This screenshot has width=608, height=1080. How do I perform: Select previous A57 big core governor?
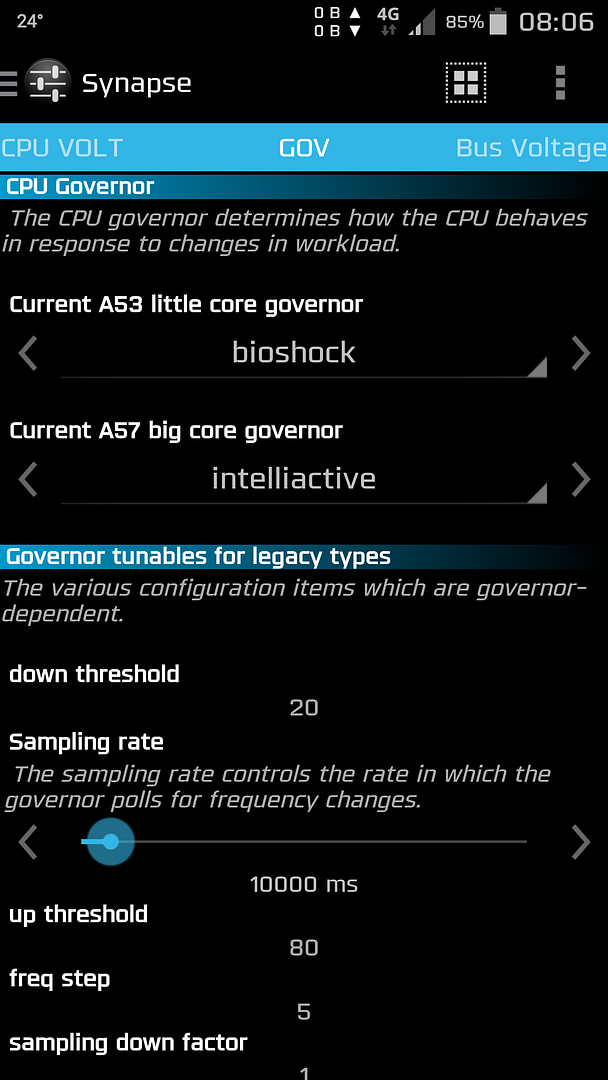coord(28,479)
